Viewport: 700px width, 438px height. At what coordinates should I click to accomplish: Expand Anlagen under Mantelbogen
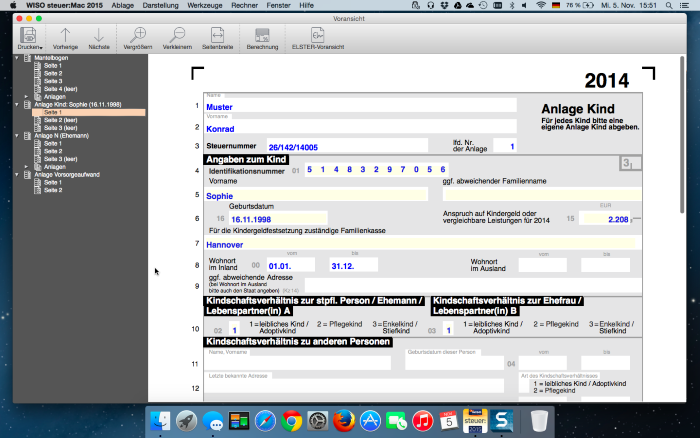tap(26, 96)
